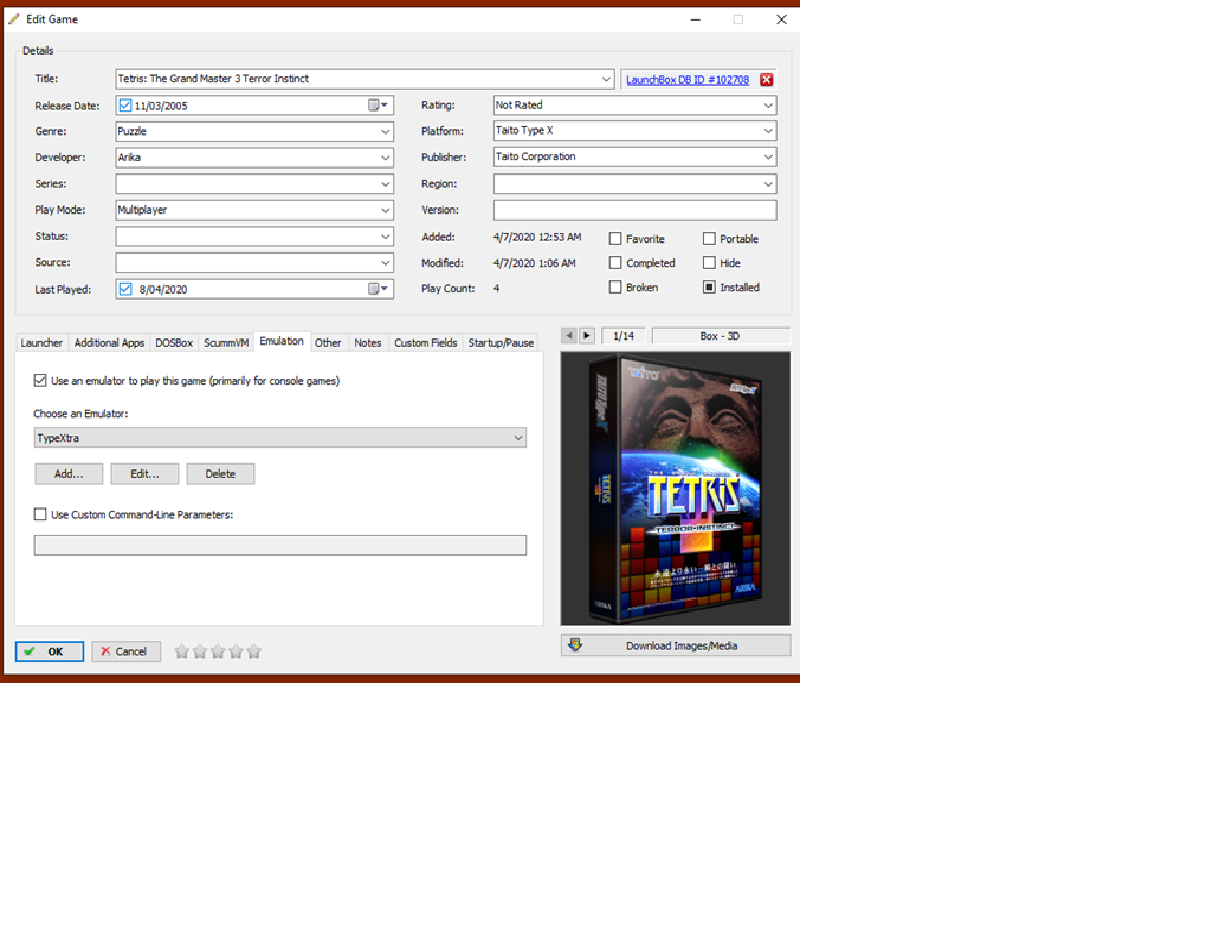The height and width of the screenshot is (940, 1227).
Task: Toggle the Installed checkbox
Action: point(709,287)
